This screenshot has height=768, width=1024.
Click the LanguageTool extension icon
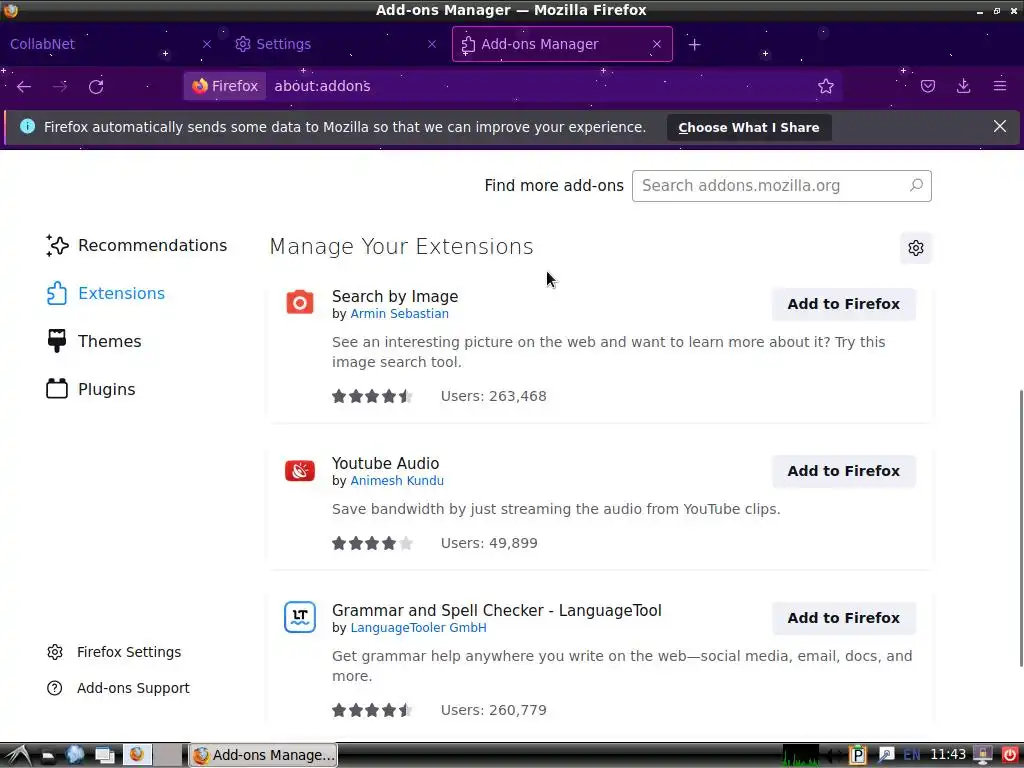tap(300, 617)
